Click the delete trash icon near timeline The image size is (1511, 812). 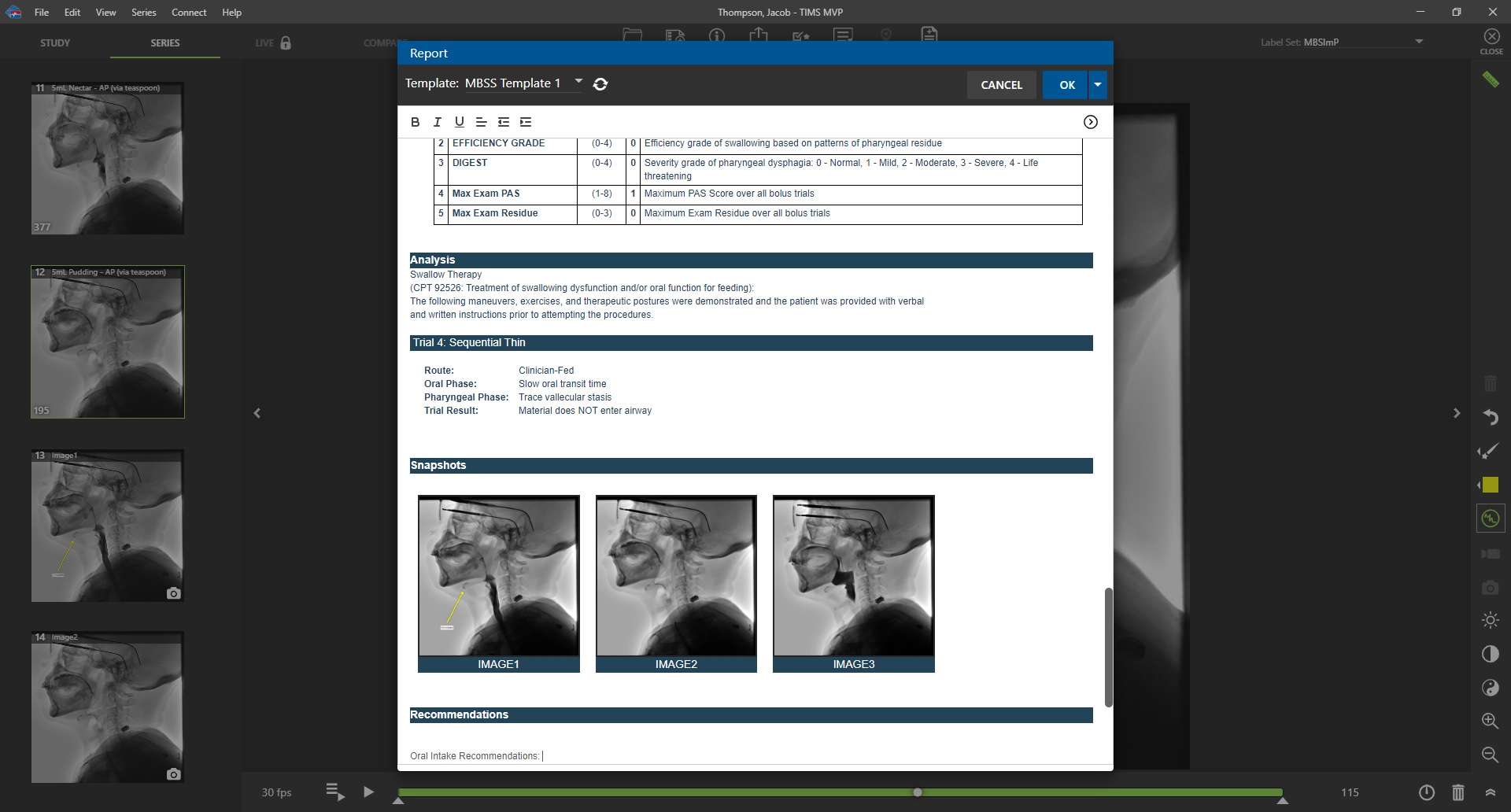pos(1457,792)
